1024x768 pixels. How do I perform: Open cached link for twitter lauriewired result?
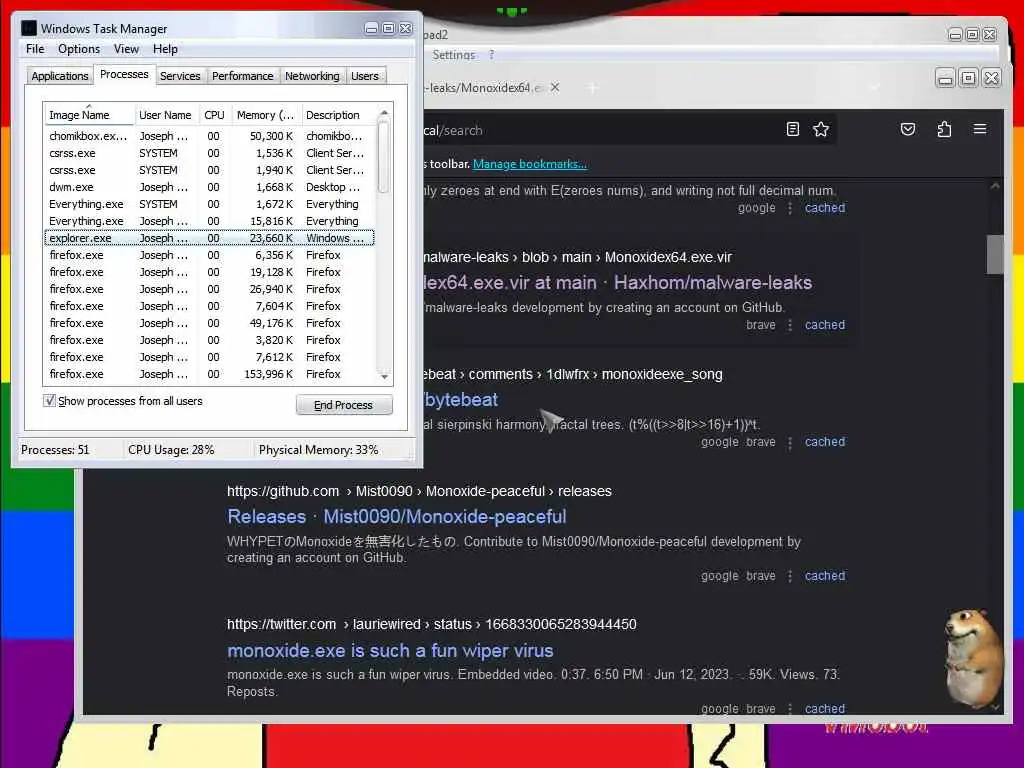[x=825, y=709]
